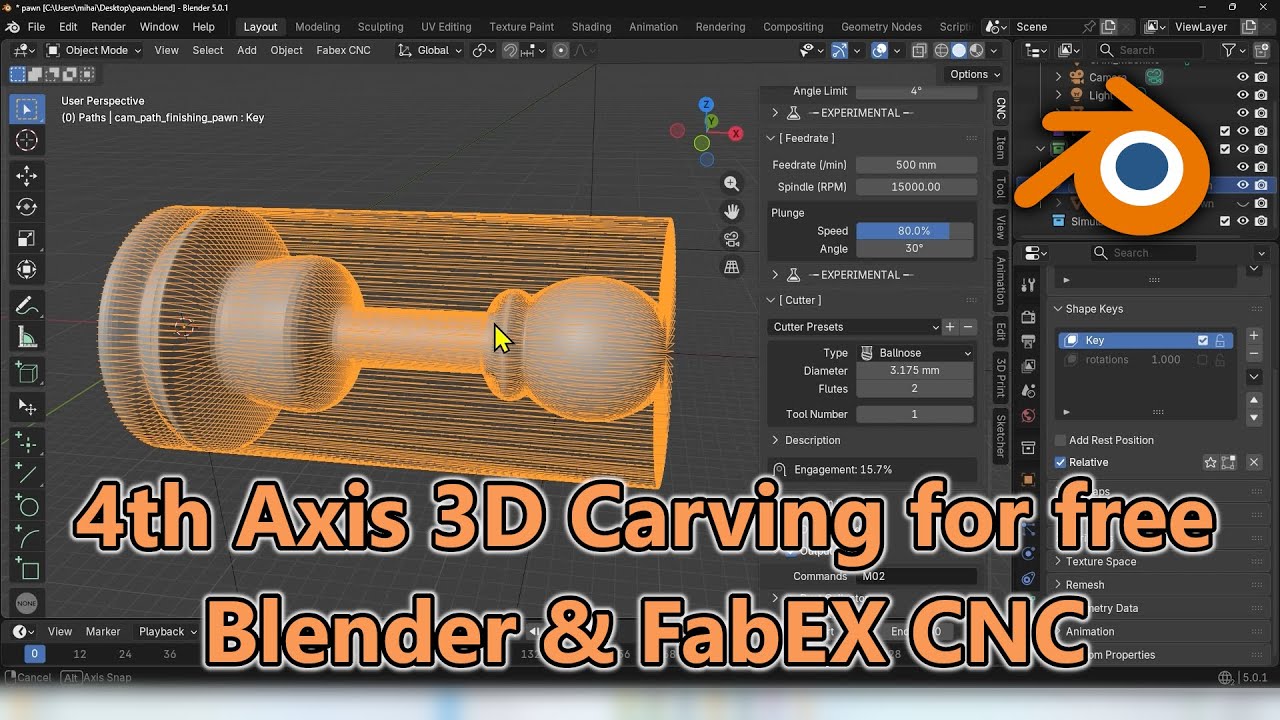Click the viewport zoom magnifier icon
The image size is (1280, 720).
(x=732, y=183)
